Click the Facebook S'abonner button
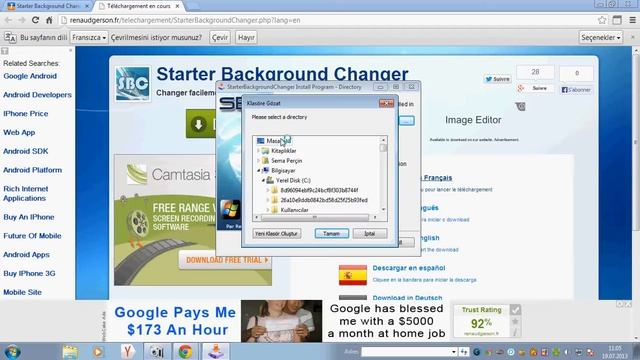Viewport: 640px width, 360px height. coord(576,90)
